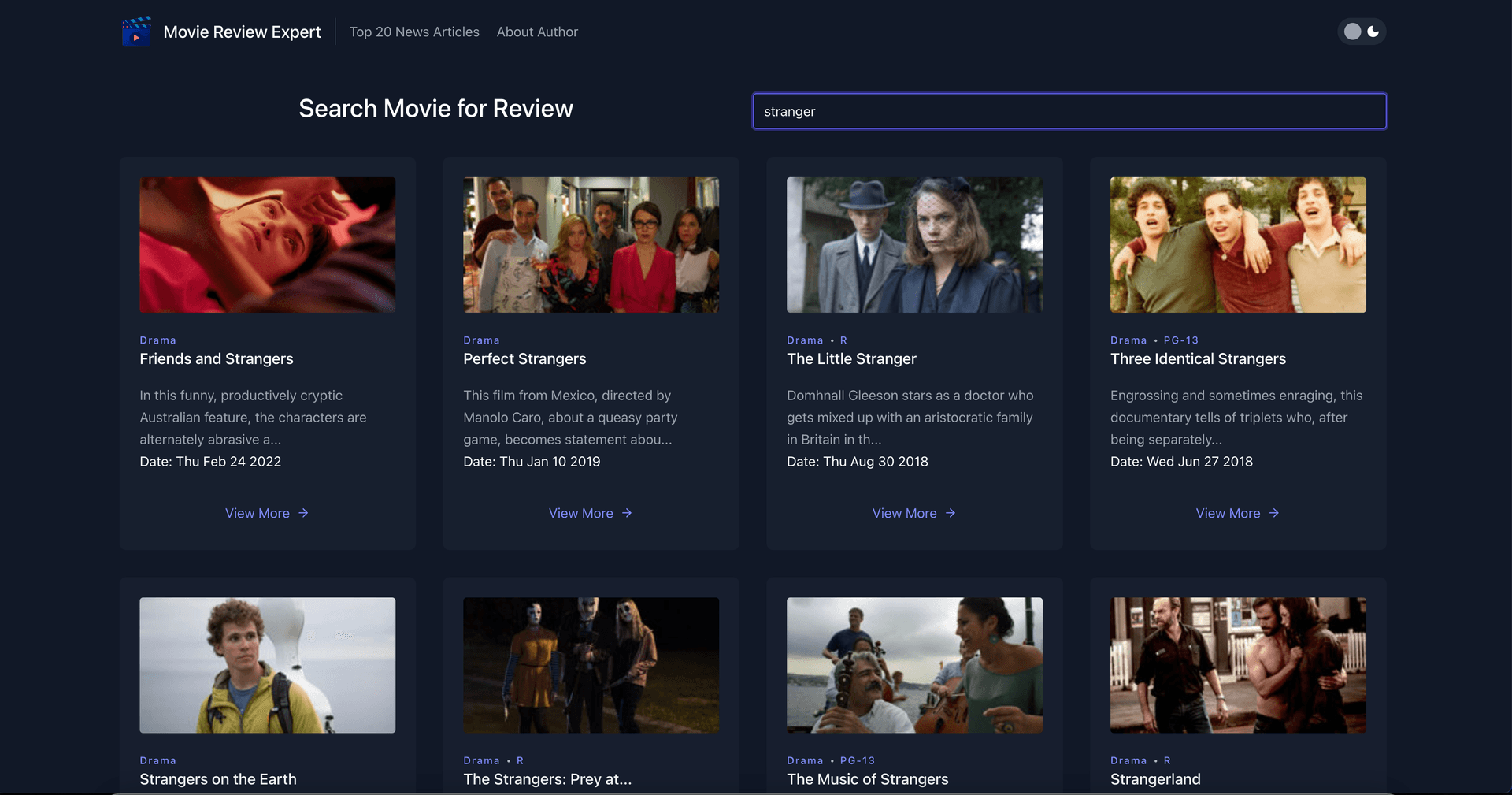
Task: Select the Friends and Strangers title
Action: 217,358
